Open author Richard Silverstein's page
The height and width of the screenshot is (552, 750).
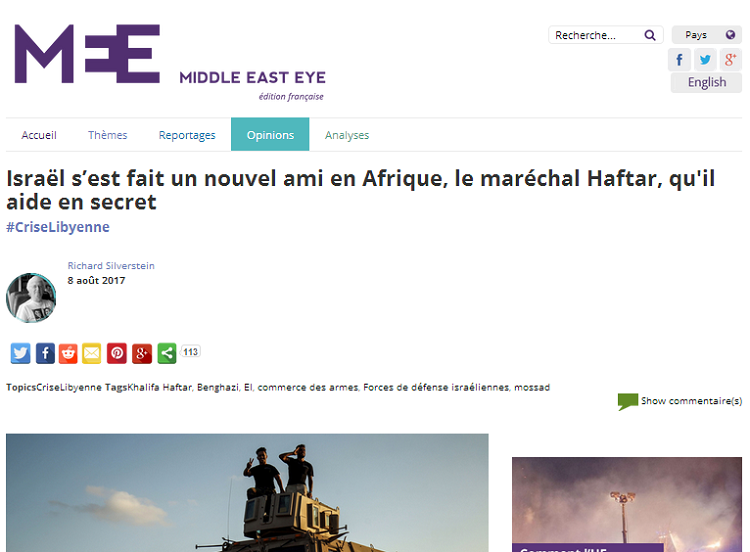coord(111,266)
